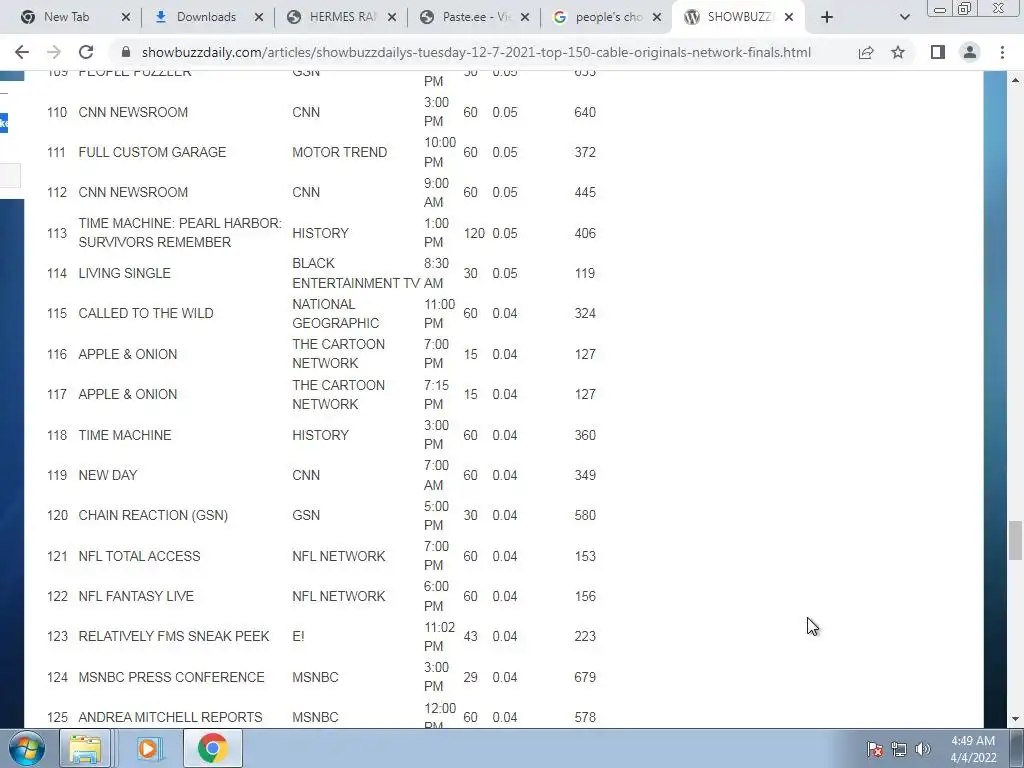Click the browser forward arrow

pyautogui.click(x=54, y=52)
